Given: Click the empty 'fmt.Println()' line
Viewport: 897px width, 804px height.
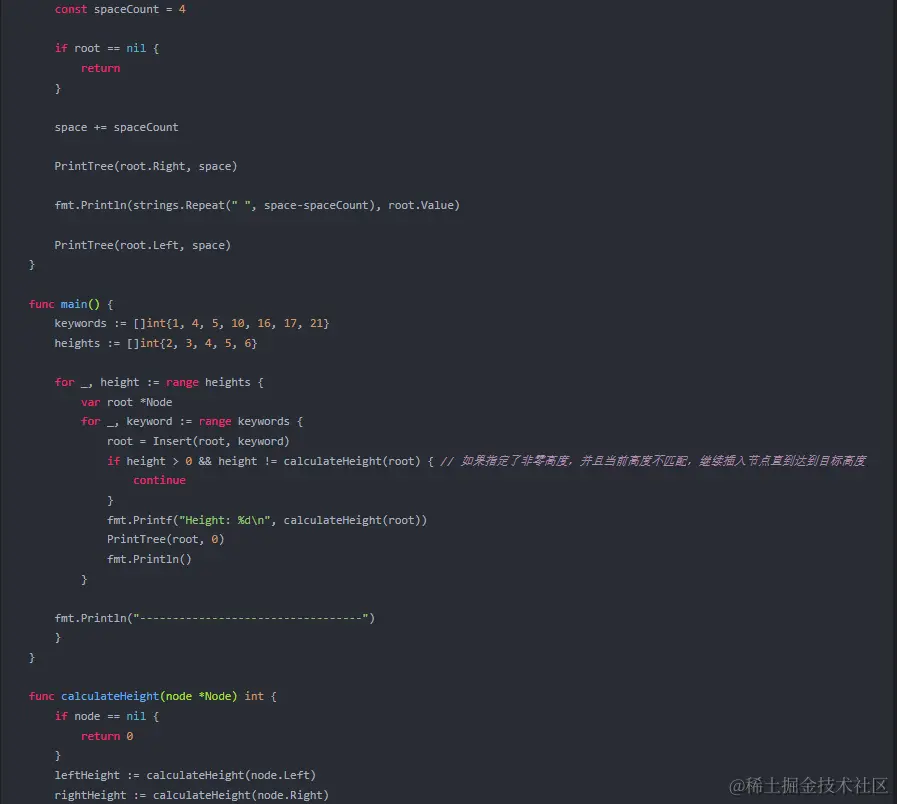Looking at the screenshot, I should pyautogui.click(x=149, y=559).
